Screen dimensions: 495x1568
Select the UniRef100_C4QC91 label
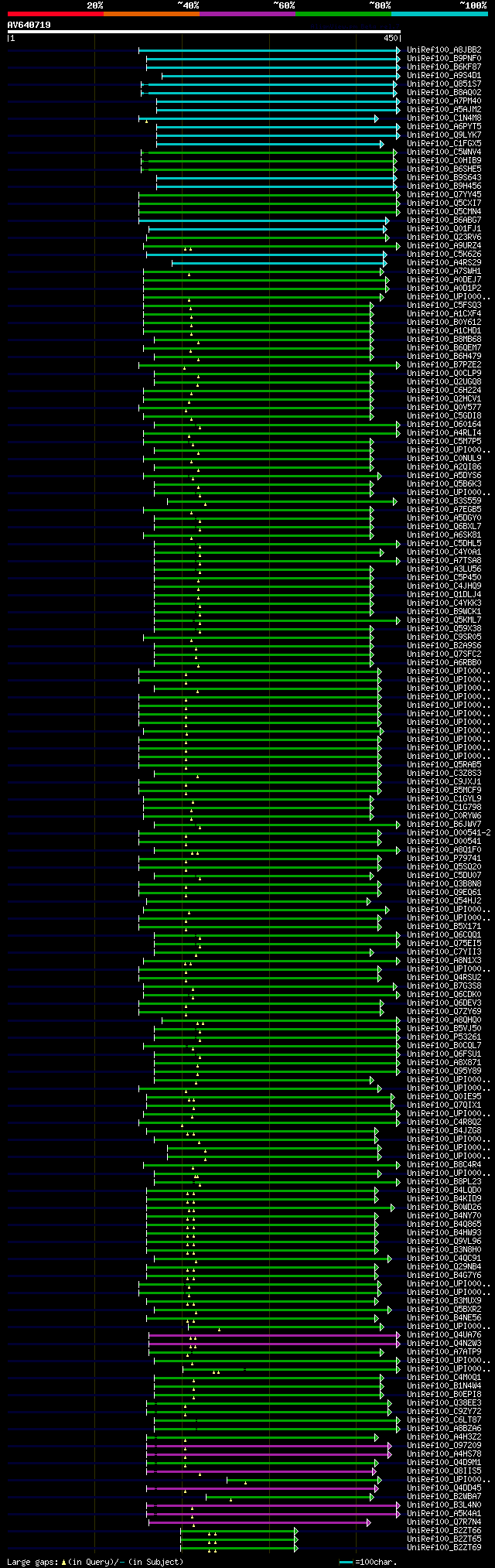[x=444, y=1258]
